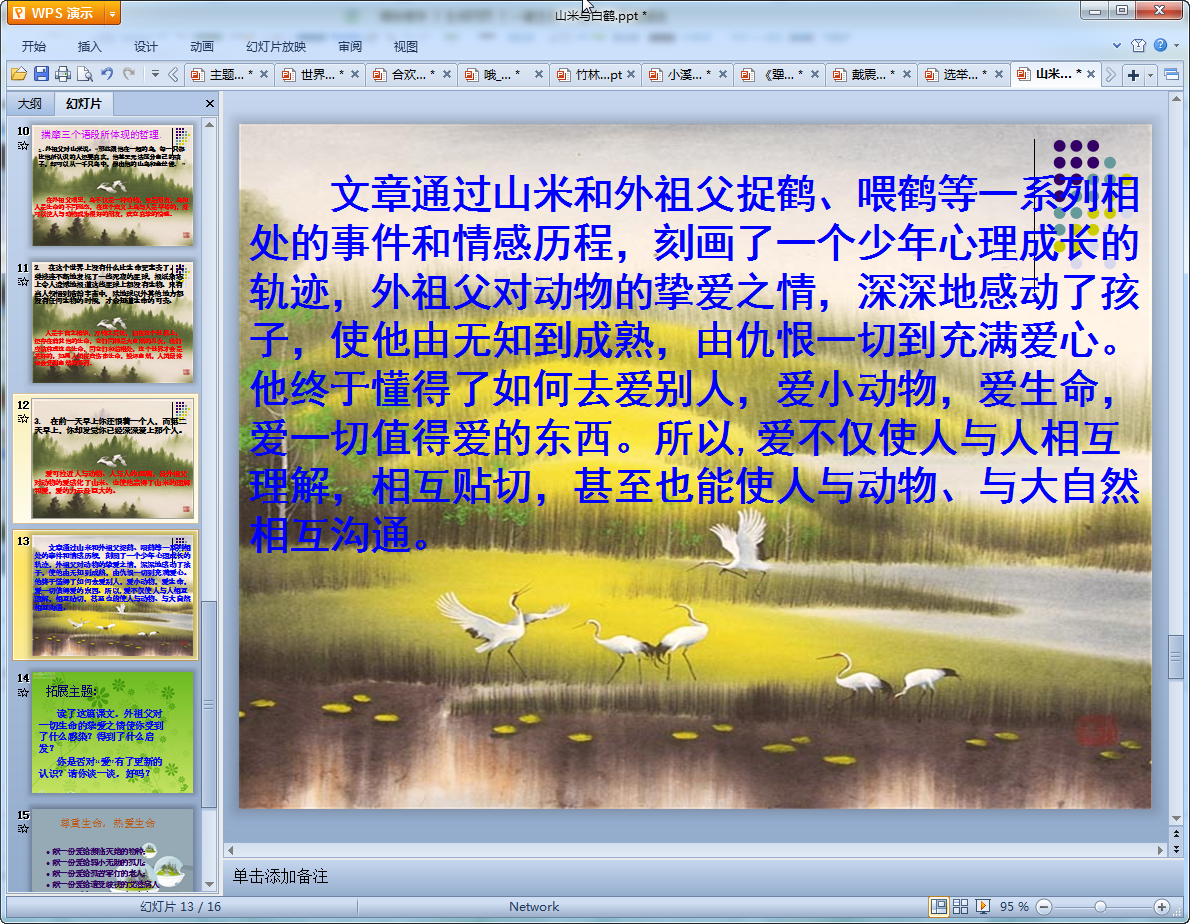This screenshot has height=924, width=1190.
Task: Click the zoom slider handle
Action: [1100, 907]
